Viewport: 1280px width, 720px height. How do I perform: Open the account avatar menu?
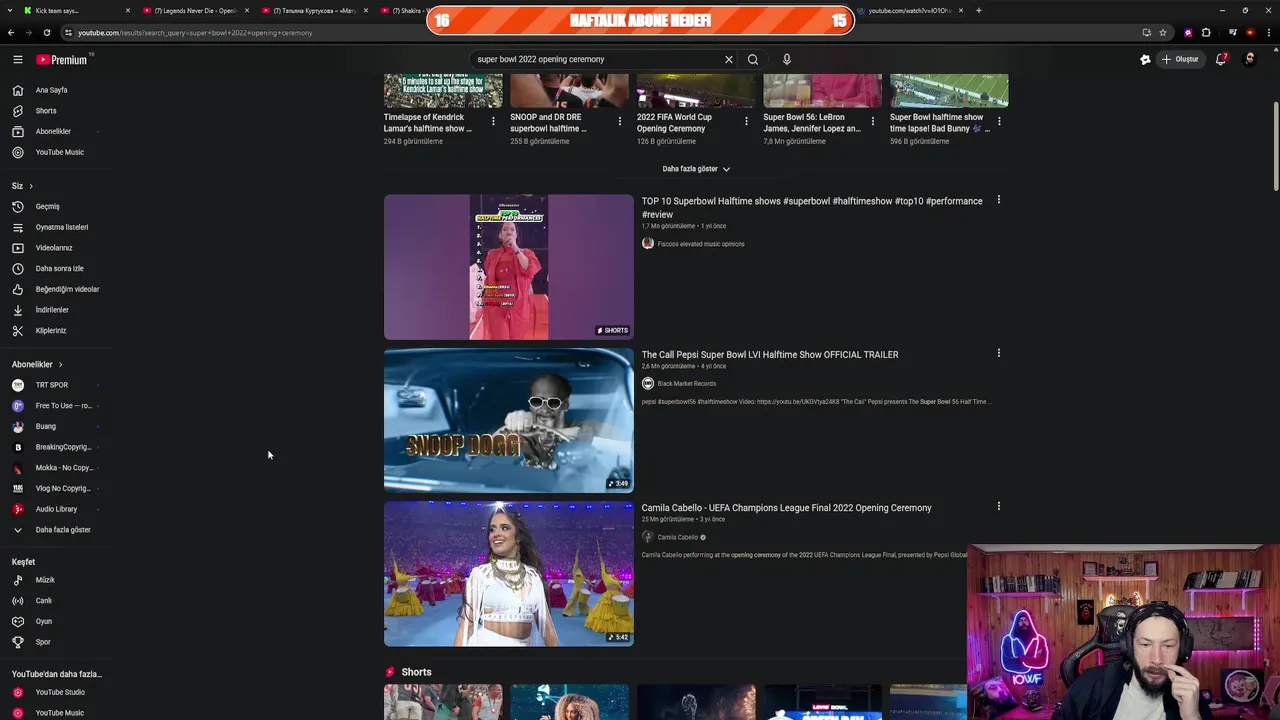click(x=1249, y=59)
